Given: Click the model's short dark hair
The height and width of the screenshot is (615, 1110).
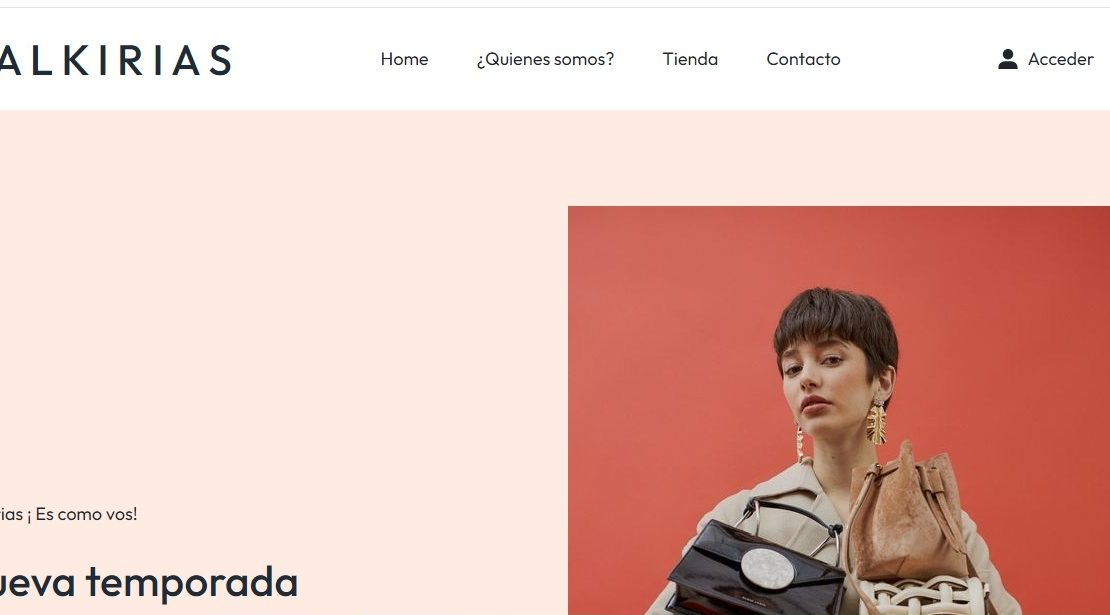Looking at the screenshot, I should [835, 318].
